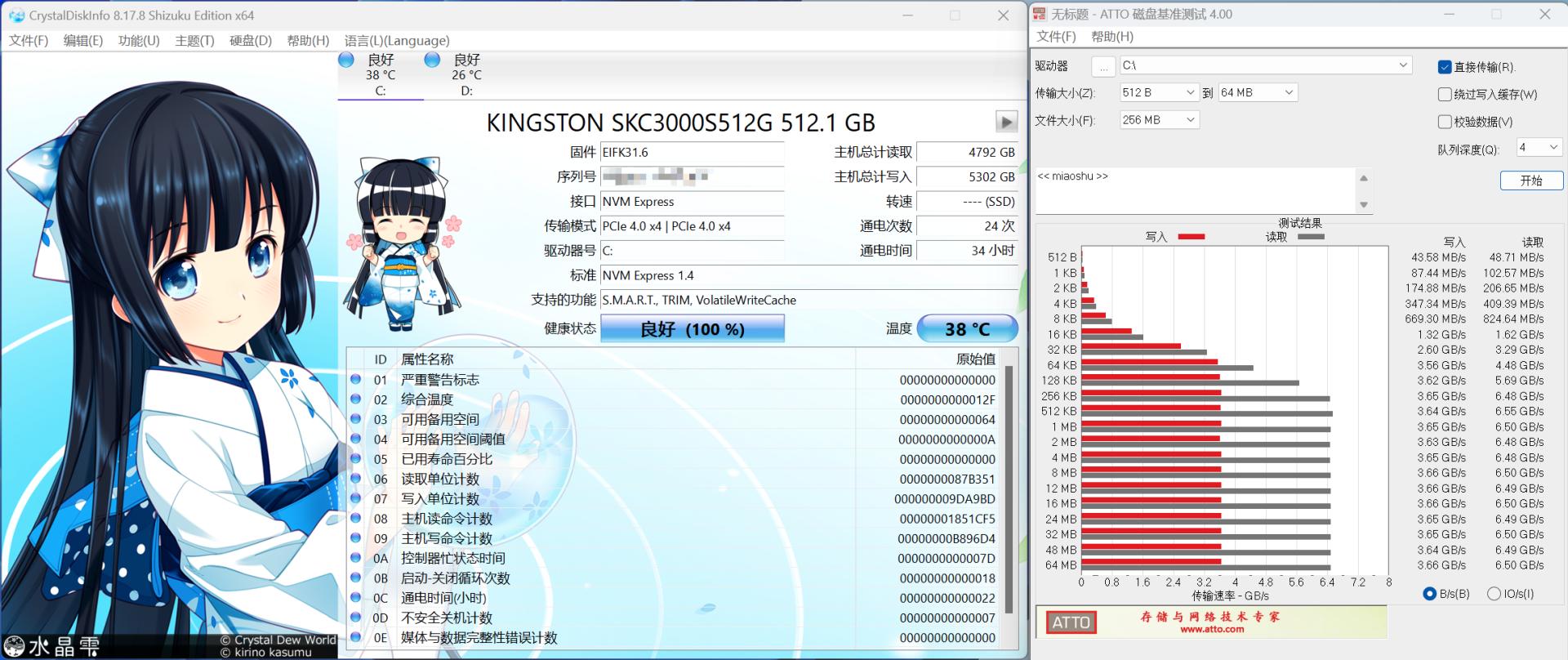Click the 开始 start button in ATTO
The height and width of the screenshot is (660, 1568).
point(1531,181)
